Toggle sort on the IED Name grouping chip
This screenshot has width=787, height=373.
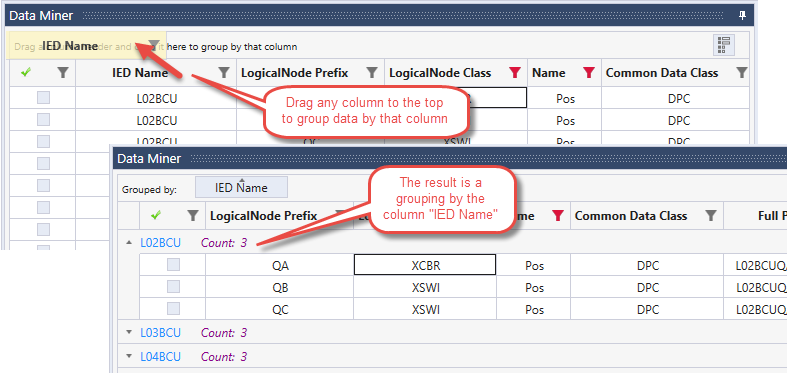[x=241, y=187]
